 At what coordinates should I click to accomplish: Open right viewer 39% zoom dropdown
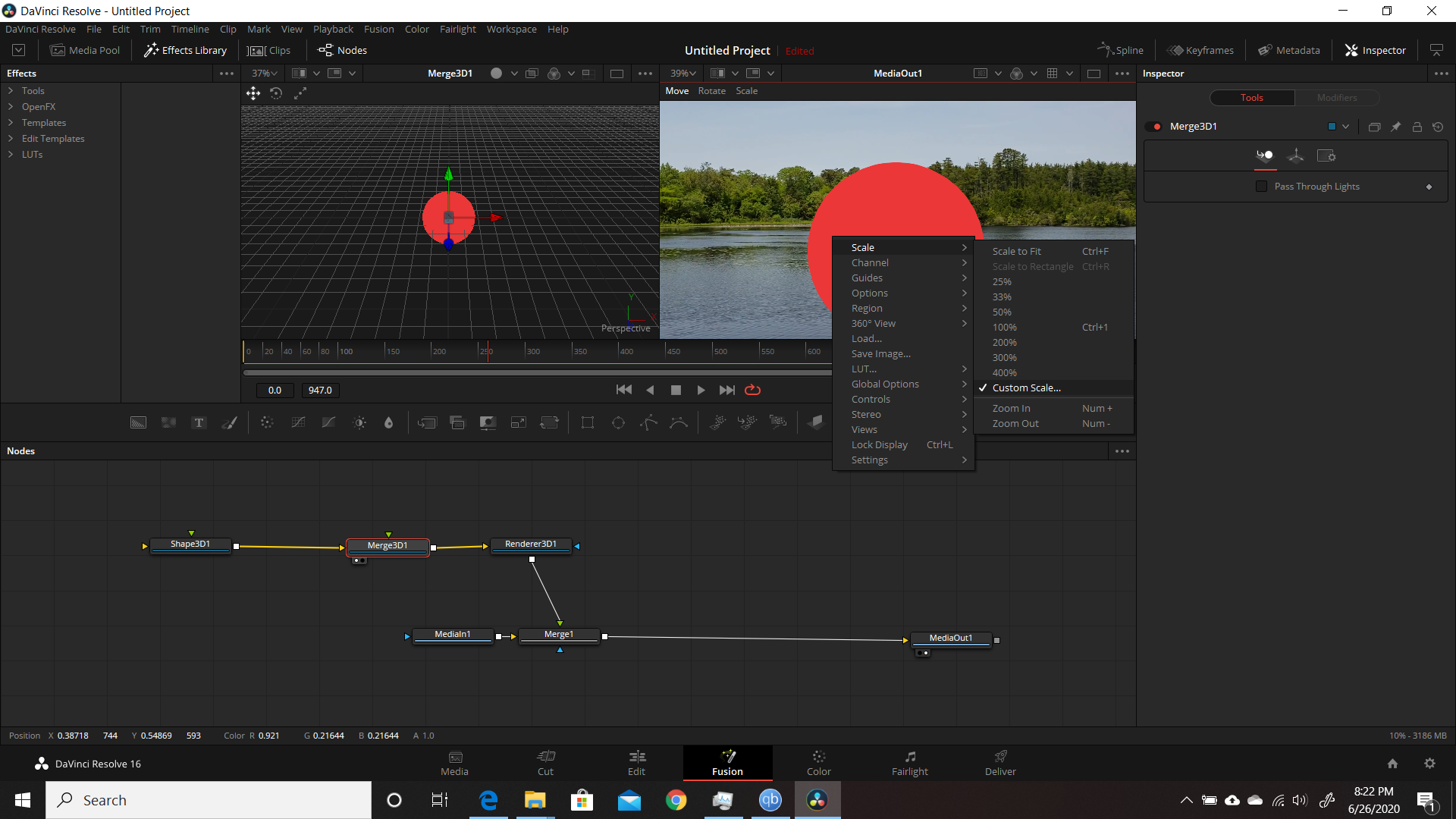point(682,74)
